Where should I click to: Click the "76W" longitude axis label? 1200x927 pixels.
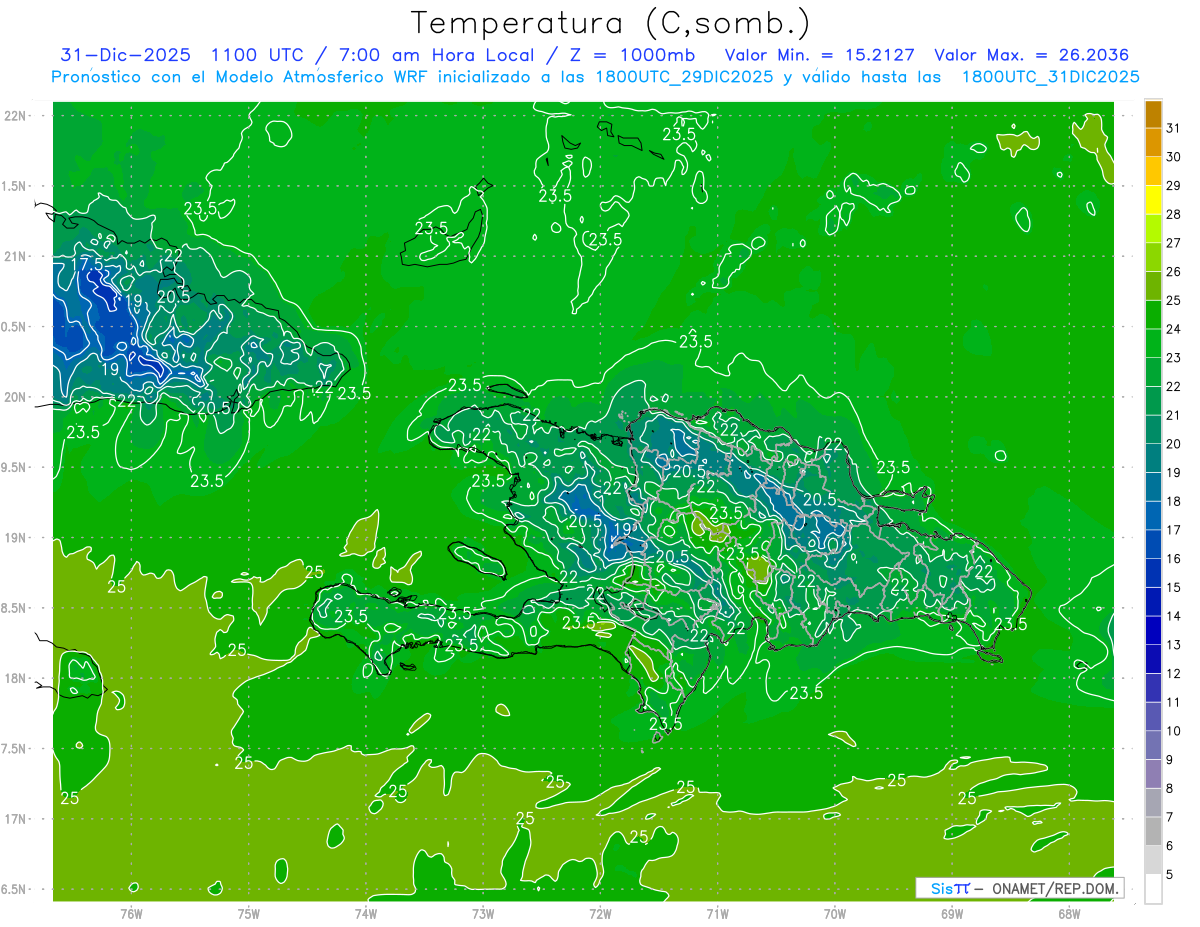pos(131,914)
